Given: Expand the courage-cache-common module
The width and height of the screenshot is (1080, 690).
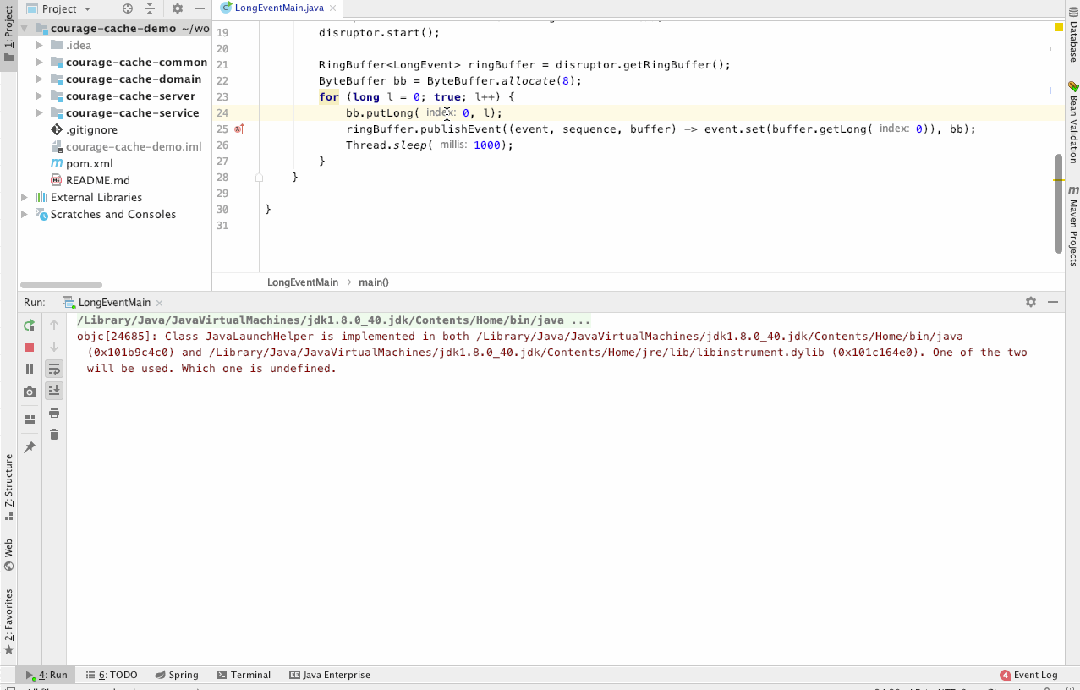Looking at the screenshot, I should click(x=39, y=62).
